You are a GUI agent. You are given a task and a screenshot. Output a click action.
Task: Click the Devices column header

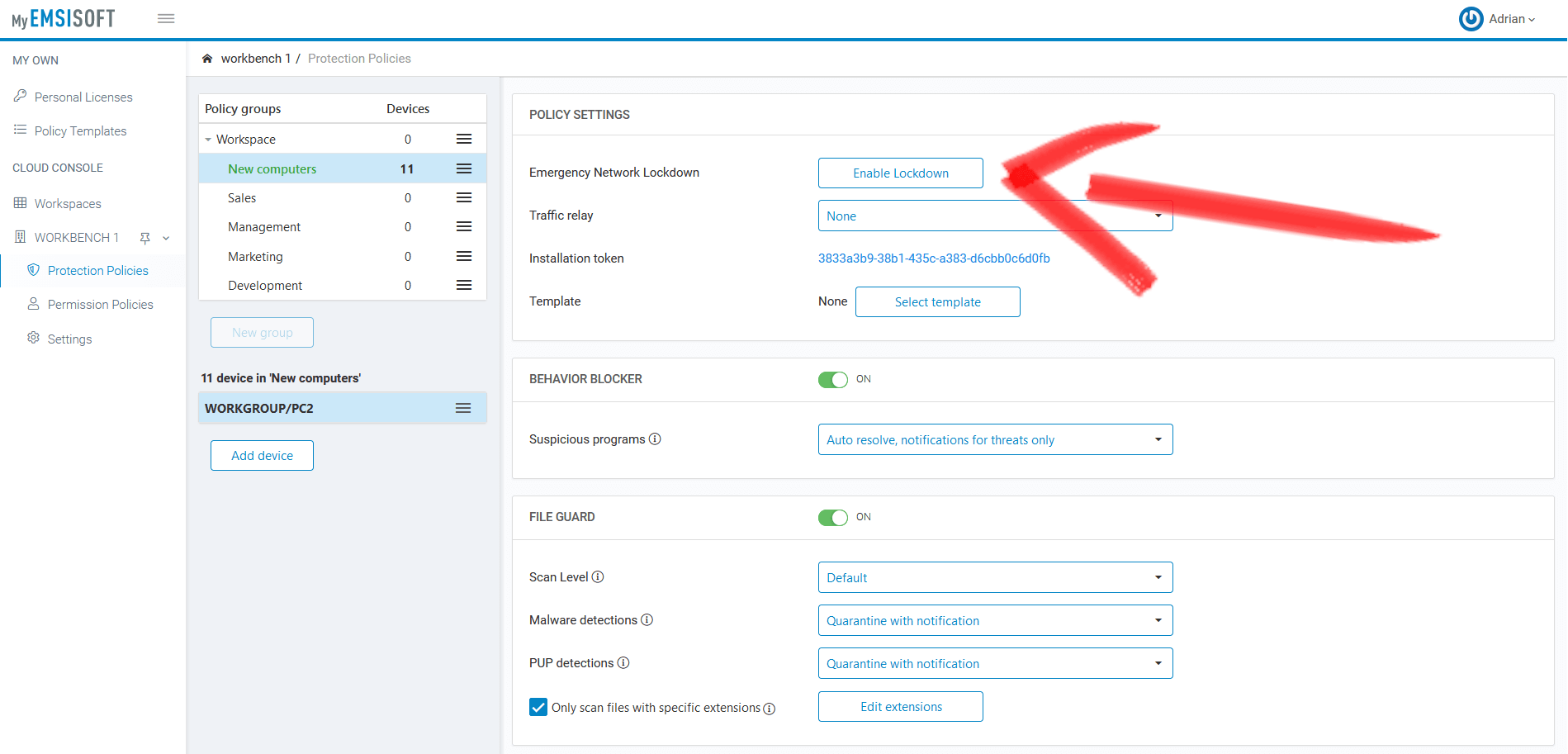coord(408,109)
